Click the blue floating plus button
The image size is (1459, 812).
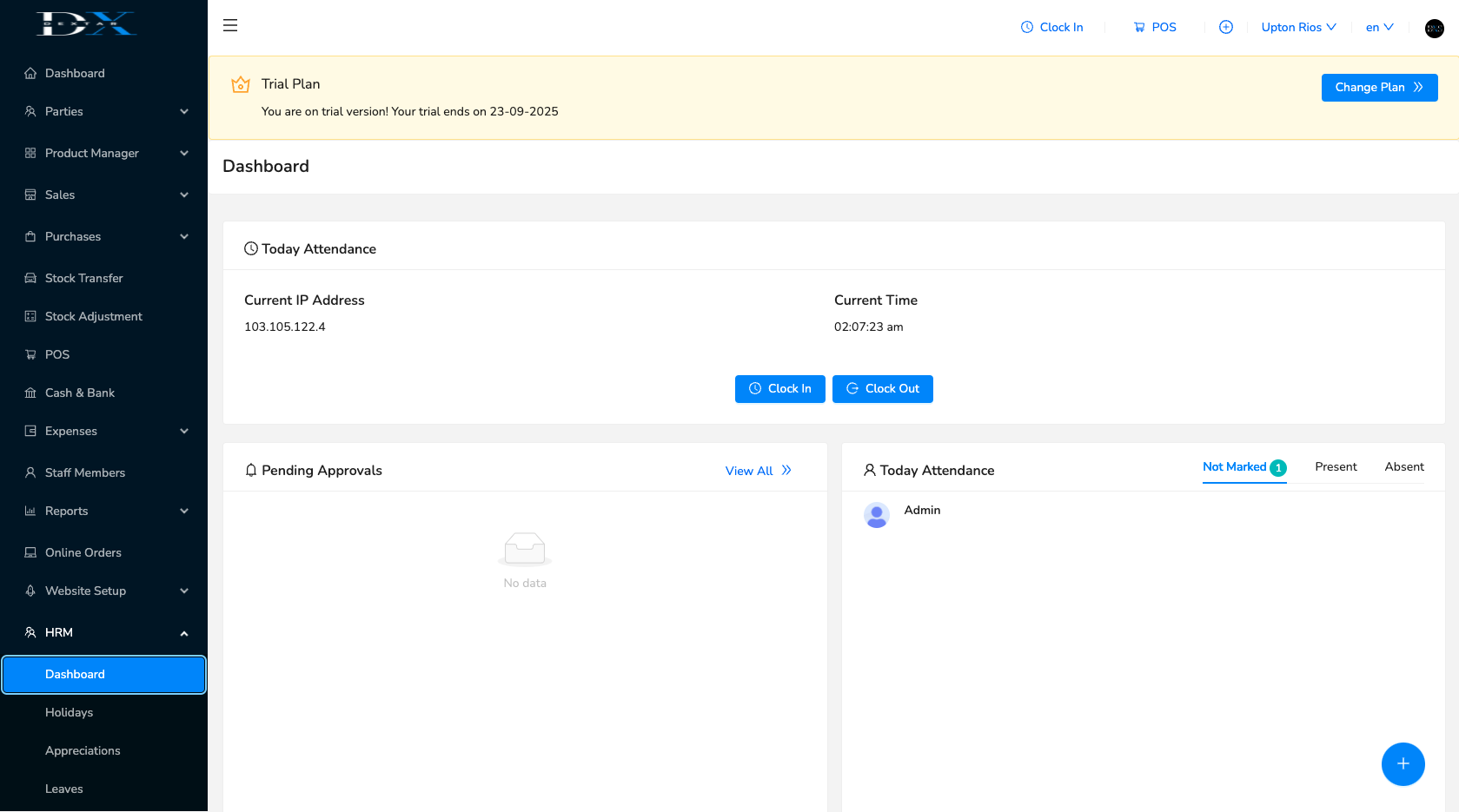[x=1403, y=764]
